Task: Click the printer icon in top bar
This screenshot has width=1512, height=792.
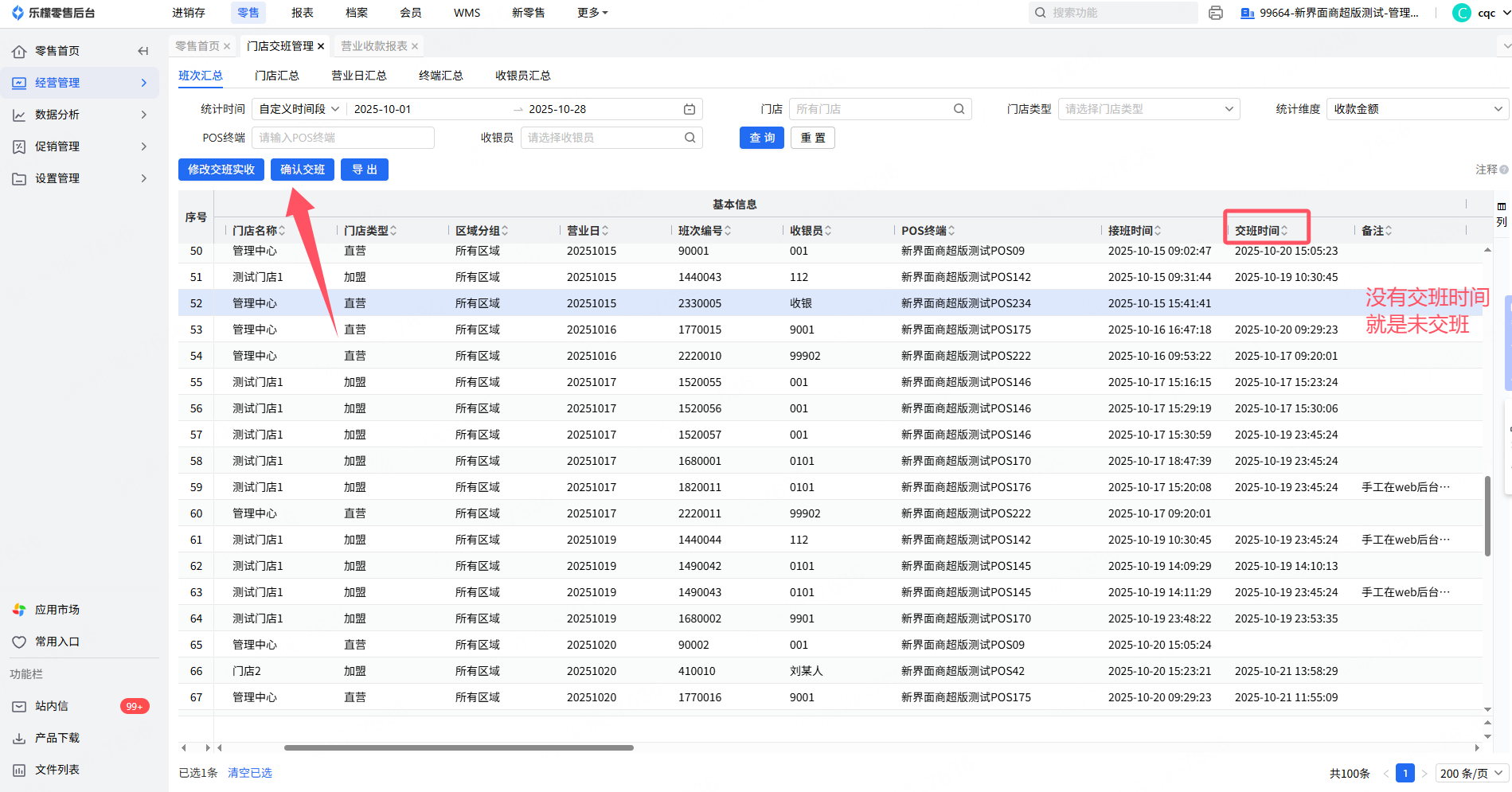Action: point(1215,13)
